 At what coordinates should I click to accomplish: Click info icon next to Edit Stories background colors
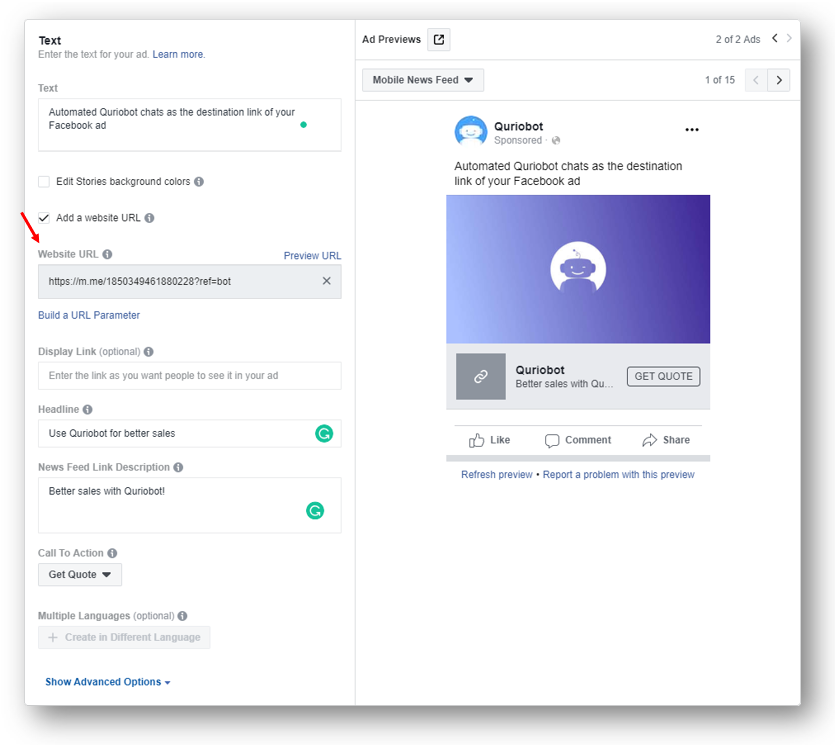(x=199, y=182)
